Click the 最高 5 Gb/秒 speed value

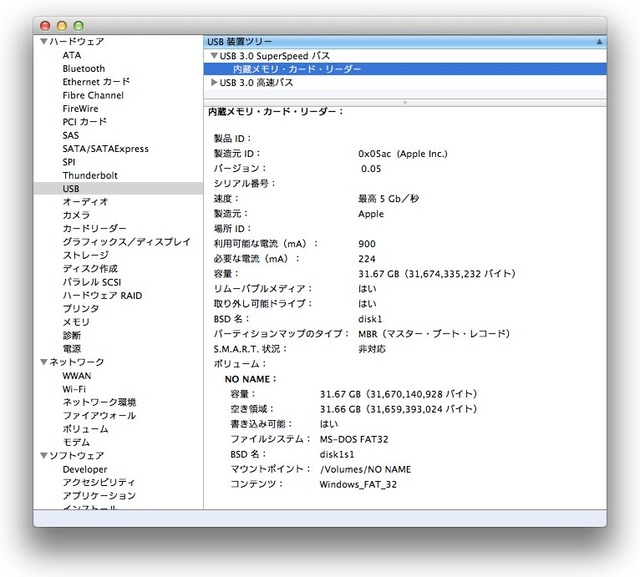point(389,199)
